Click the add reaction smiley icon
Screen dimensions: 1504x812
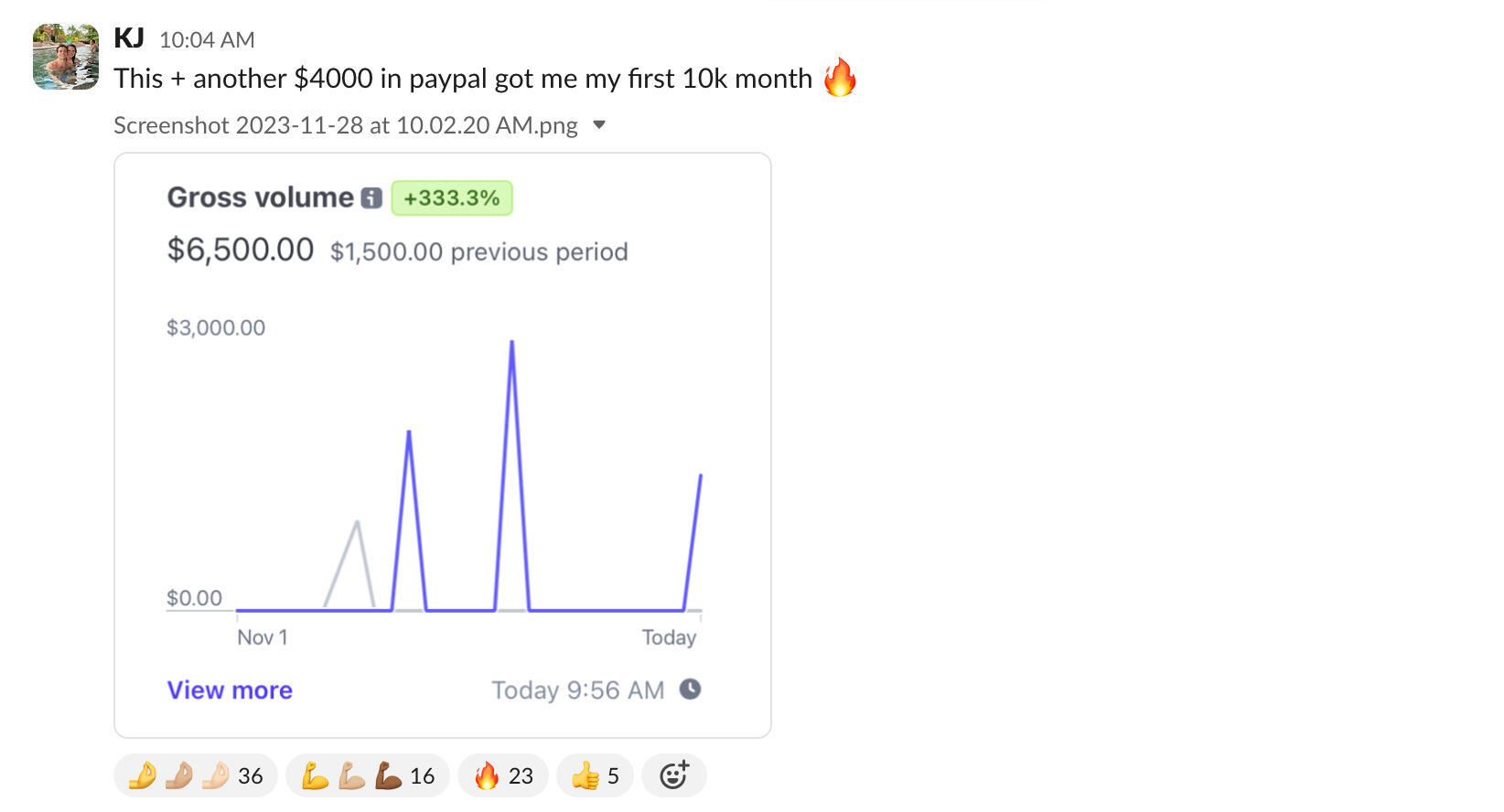pos(674,775)
